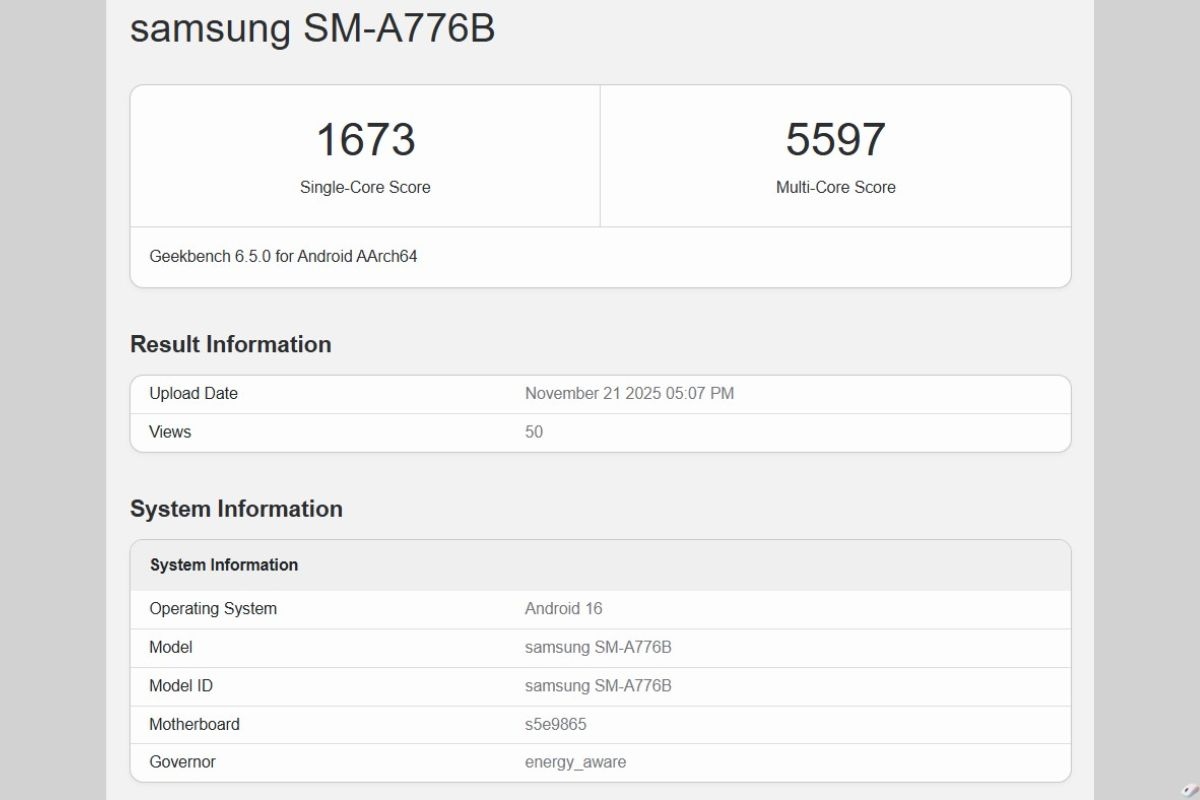Viewport: 1200px width, 800px height.
Task: Select the Single-Core Score value 1673
Action: pos(364,140)
